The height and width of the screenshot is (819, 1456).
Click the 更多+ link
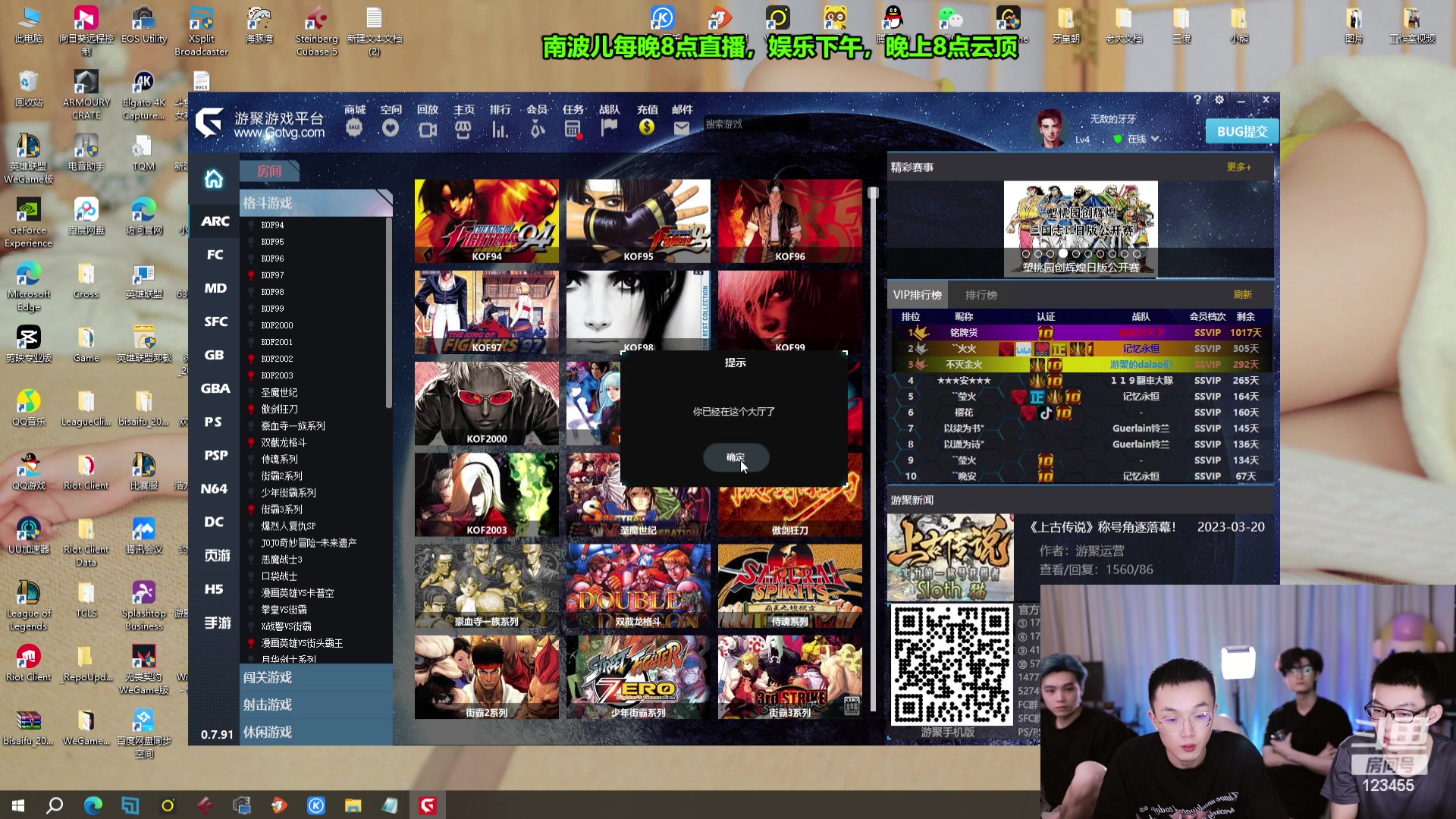pos(1239,167)
